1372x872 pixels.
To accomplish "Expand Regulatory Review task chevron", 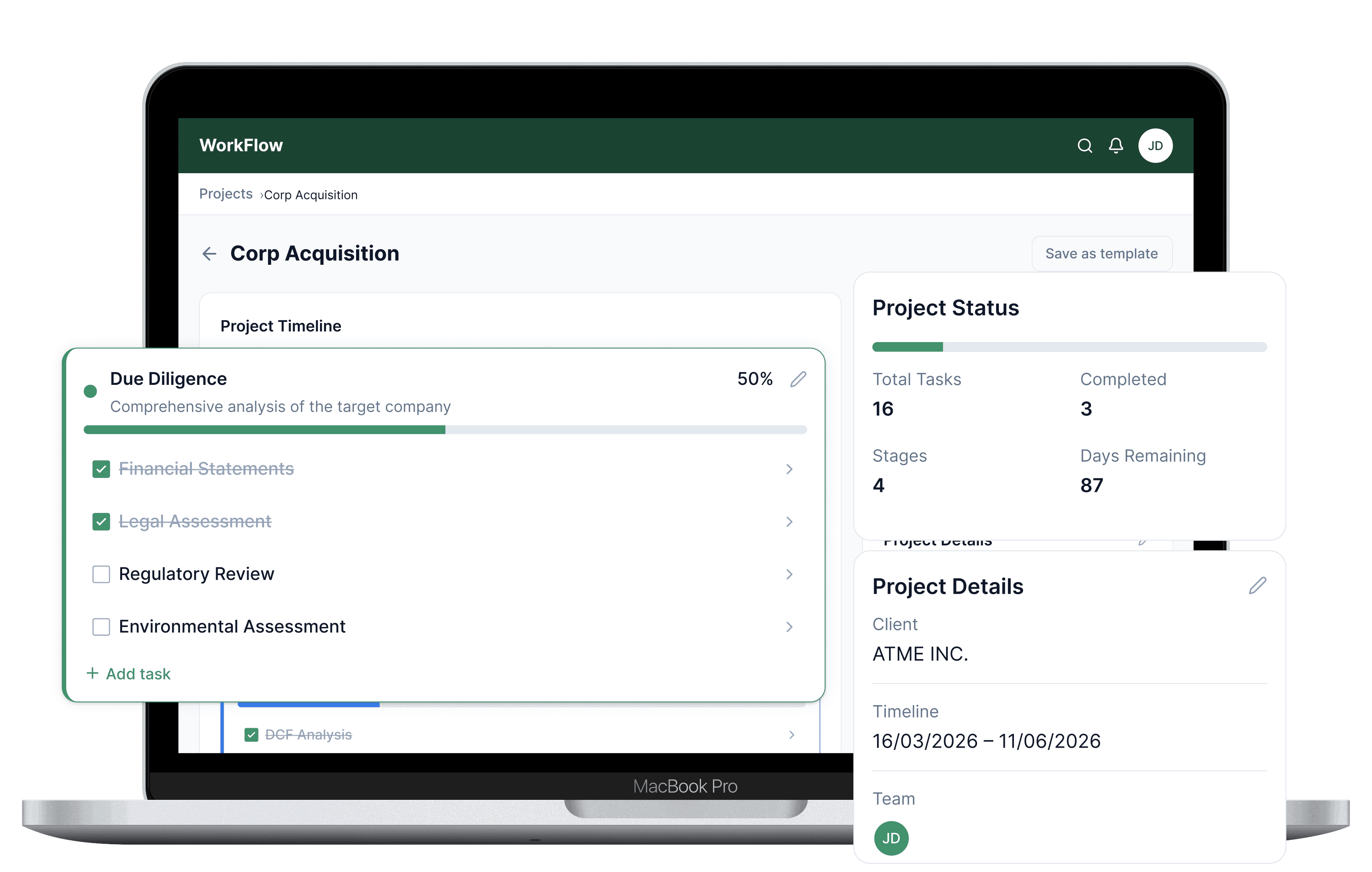I will tap(789, 574).
